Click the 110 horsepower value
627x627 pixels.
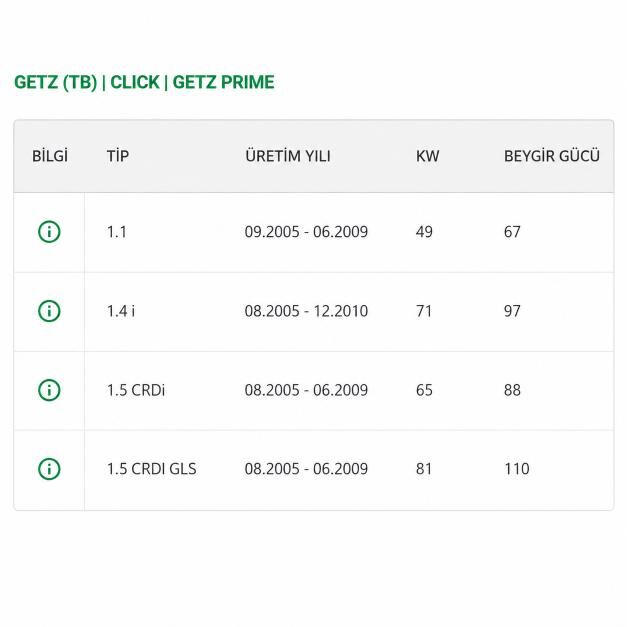pyautogui.click(x=517, y=469)
